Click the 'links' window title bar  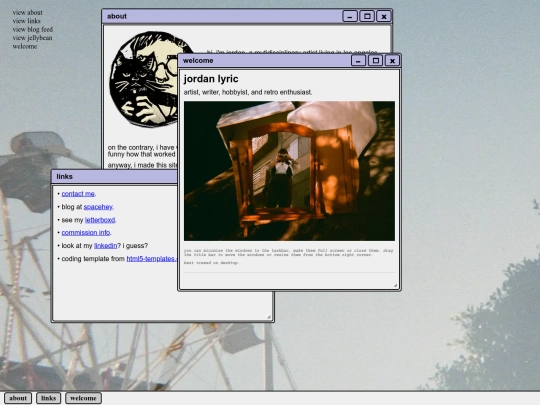[114, 177]
